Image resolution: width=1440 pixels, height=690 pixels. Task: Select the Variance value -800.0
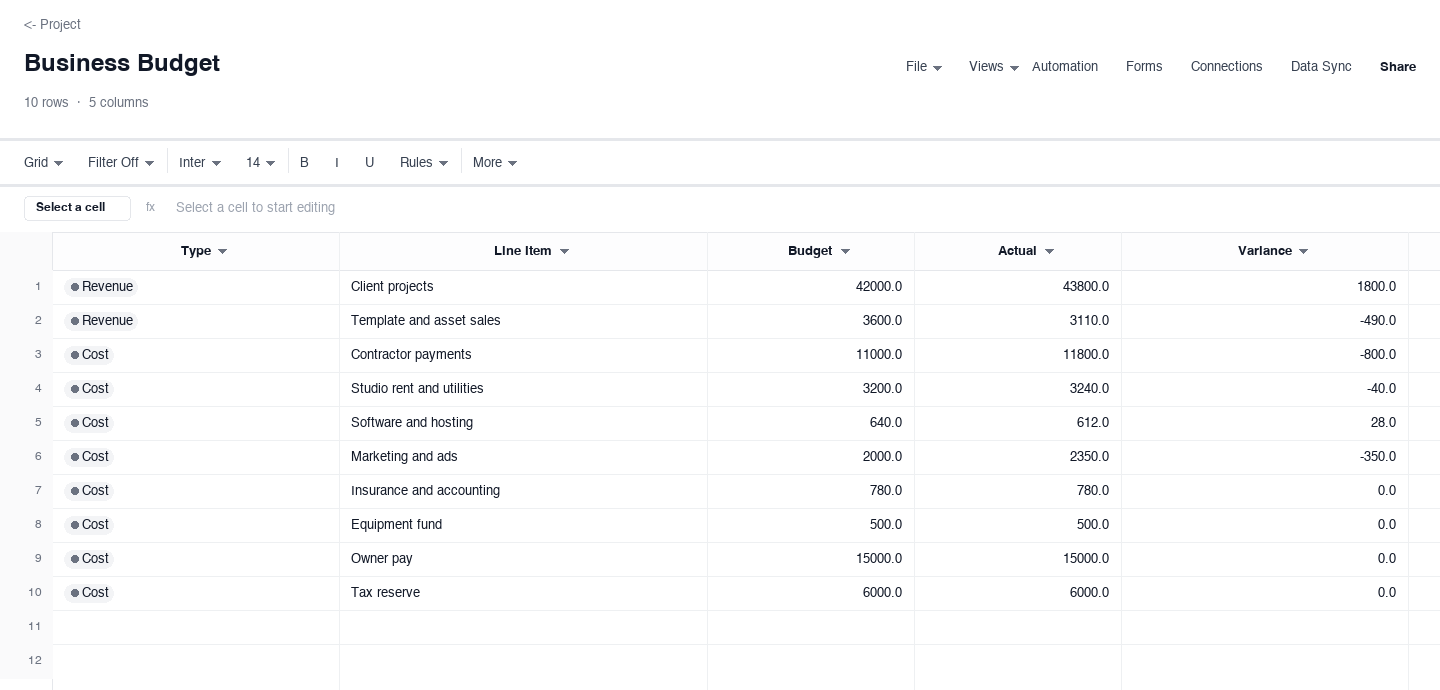tap(1265, 355)
